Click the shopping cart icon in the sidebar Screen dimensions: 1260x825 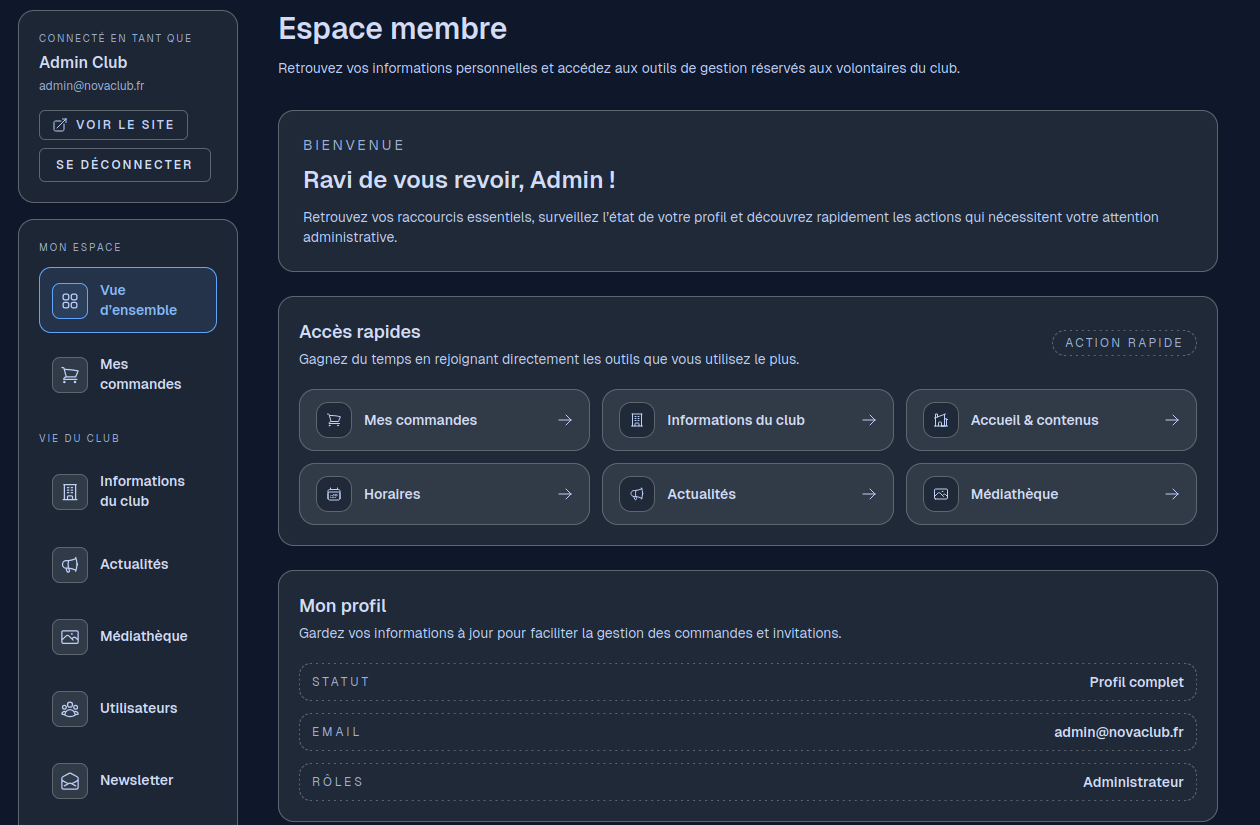70,375
